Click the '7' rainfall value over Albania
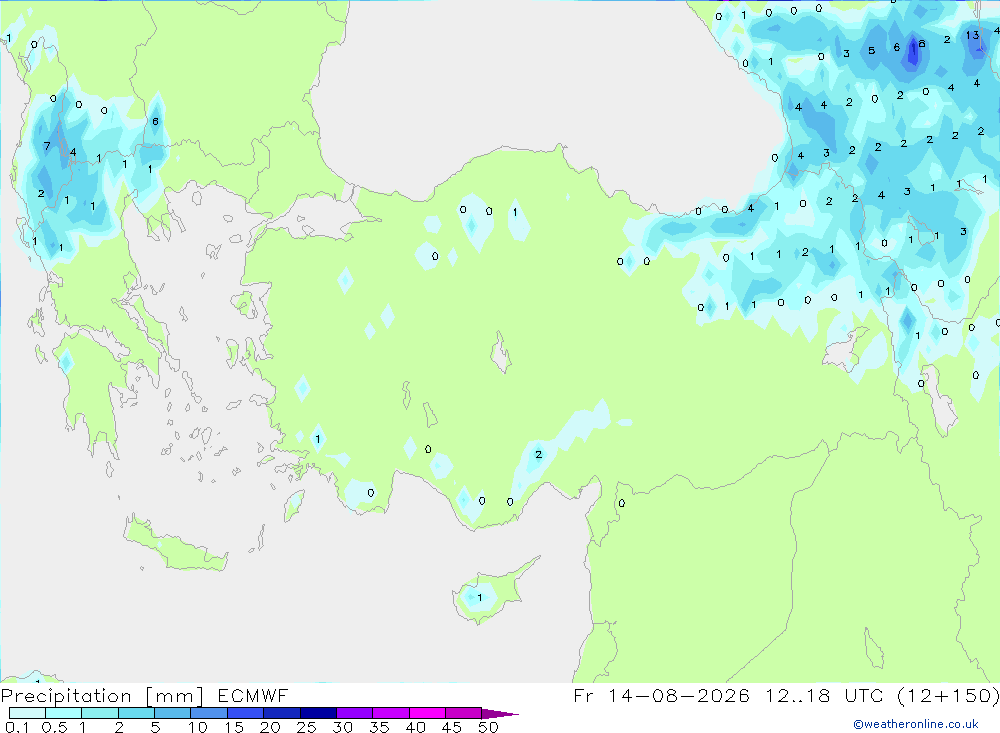The width and height of the screenshot is (1000, 733). [47, 146]
